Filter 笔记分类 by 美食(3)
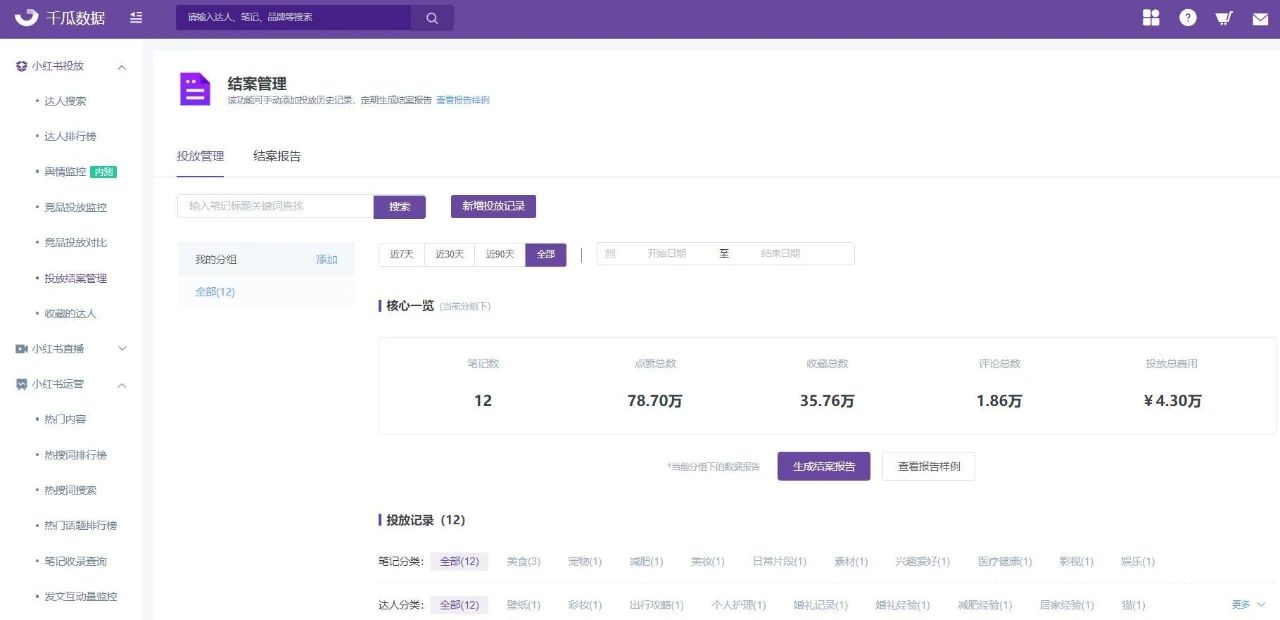This screenshot has height=620, width=1280. click(524, 562)
